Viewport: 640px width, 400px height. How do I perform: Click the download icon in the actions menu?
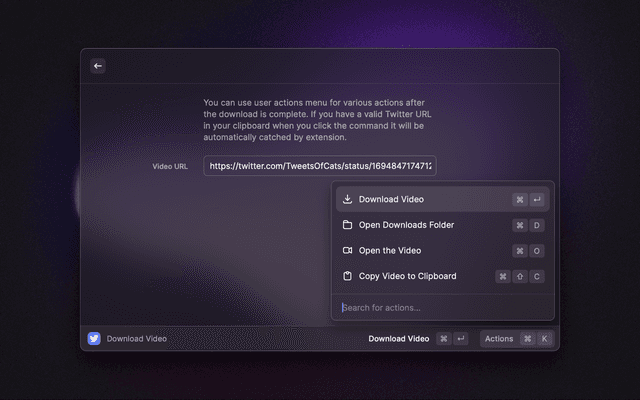click(x=347, y=199)
